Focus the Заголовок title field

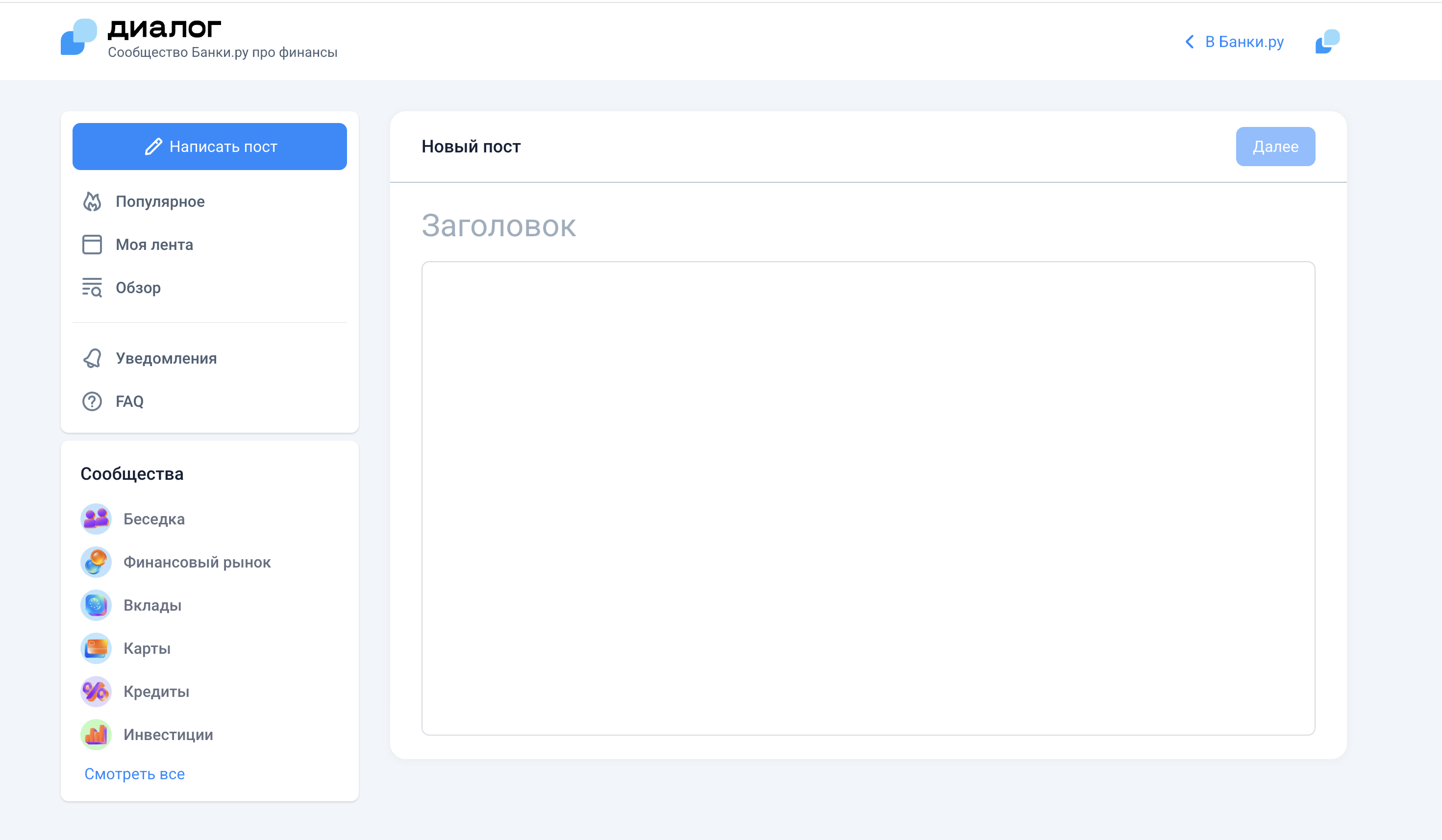coord(868,225)
